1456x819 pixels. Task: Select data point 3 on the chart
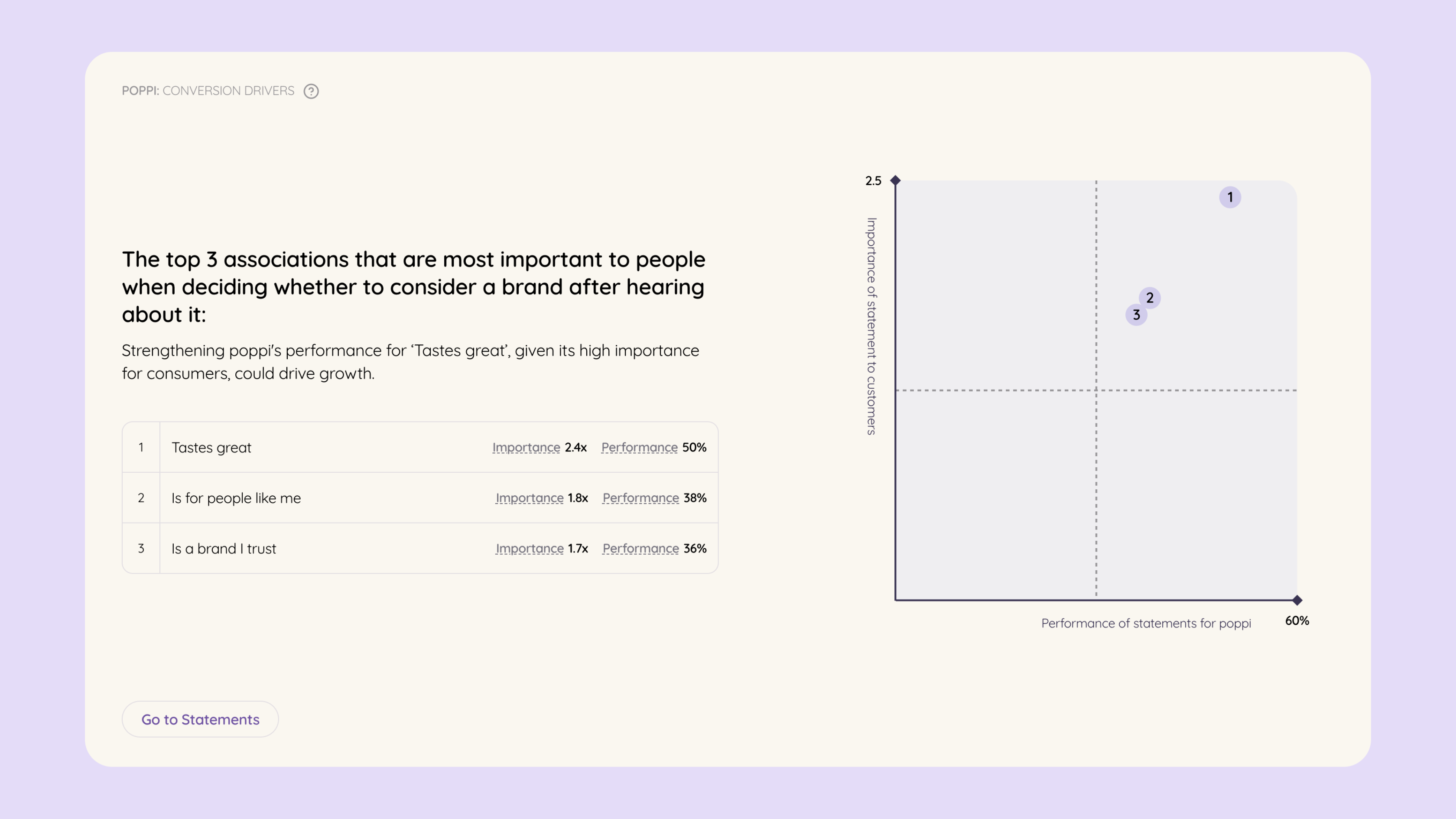(1136, 315)
